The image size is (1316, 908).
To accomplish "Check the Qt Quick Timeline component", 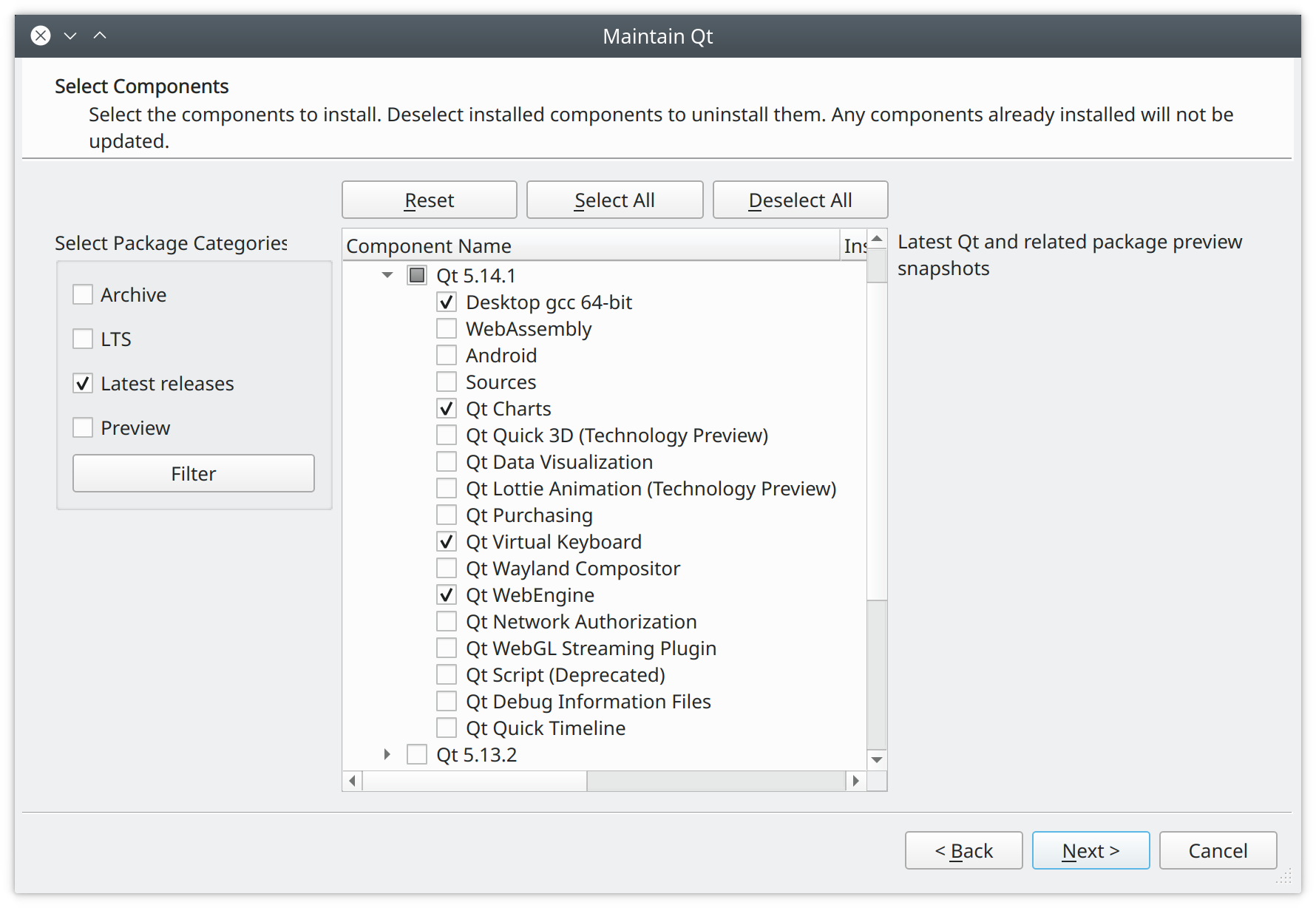I will pyautogui.click(x=447, y=728).
